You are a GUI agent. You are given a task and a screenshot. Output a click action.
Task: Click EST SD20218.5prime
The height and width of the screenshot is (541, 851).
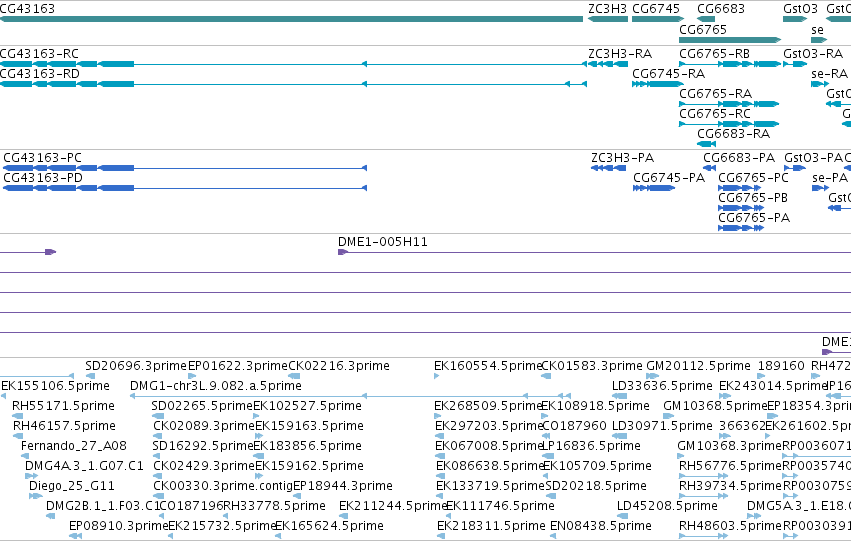tap(551, 496)
